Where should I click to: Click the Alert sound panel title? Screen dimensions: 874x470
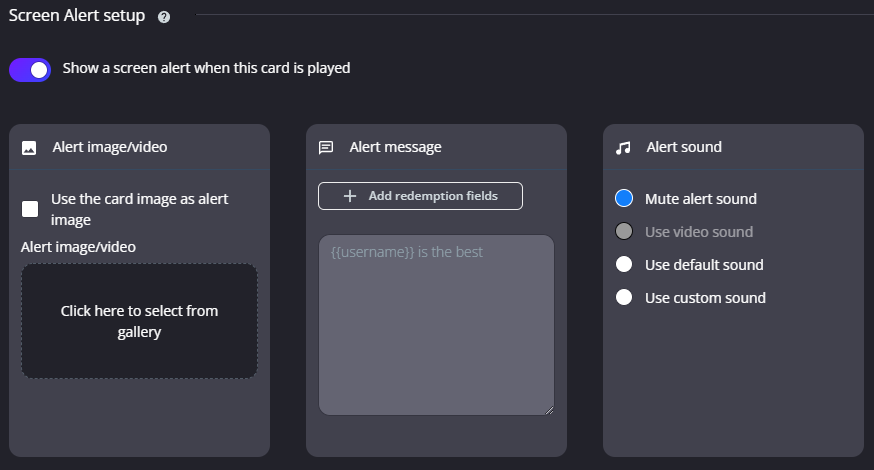pos(684,147)
